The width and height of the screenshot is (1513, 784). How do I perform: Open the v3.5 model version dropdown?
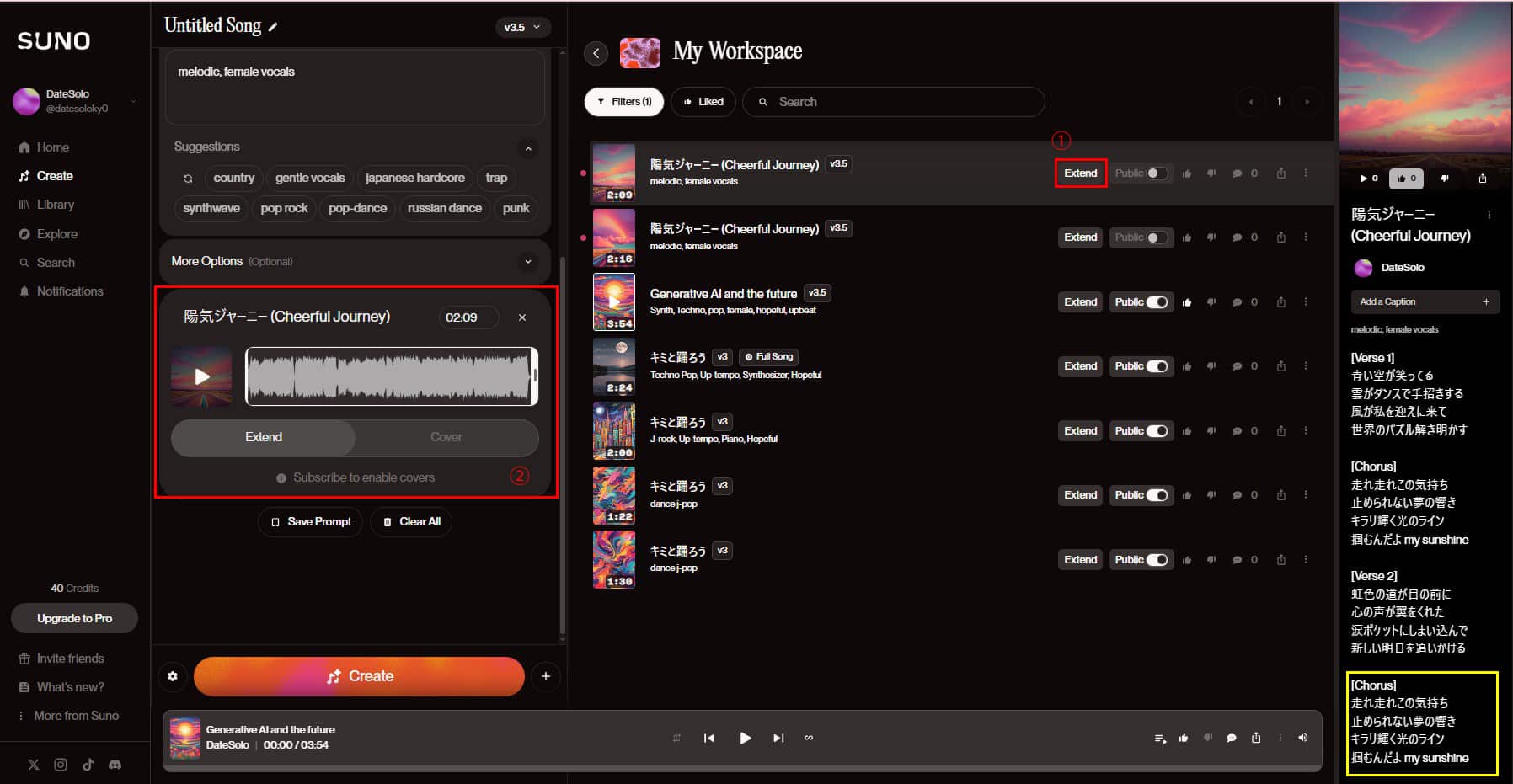coord(523,27)
